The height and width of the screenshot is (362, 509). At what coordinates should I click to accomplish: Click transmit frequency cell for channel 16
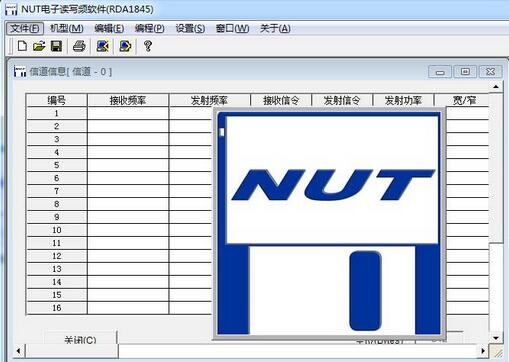click(191, 308)
